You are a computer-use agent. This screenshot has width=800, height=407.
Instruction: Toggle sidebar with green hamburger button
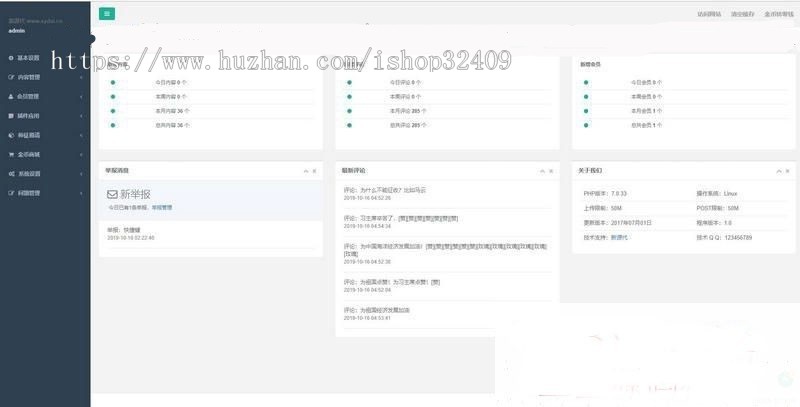(x=107, y=14)
